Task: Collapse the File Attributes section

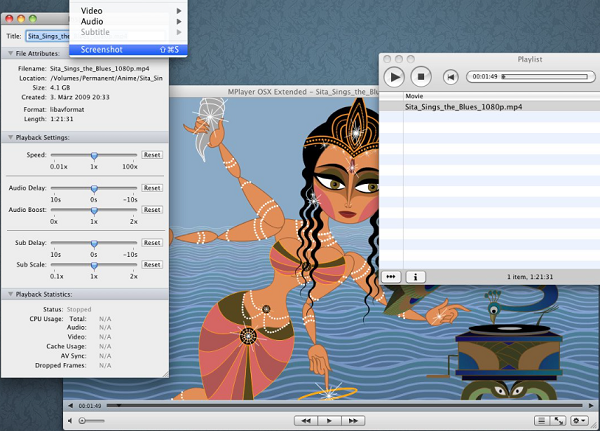Action: coord(11,53)
